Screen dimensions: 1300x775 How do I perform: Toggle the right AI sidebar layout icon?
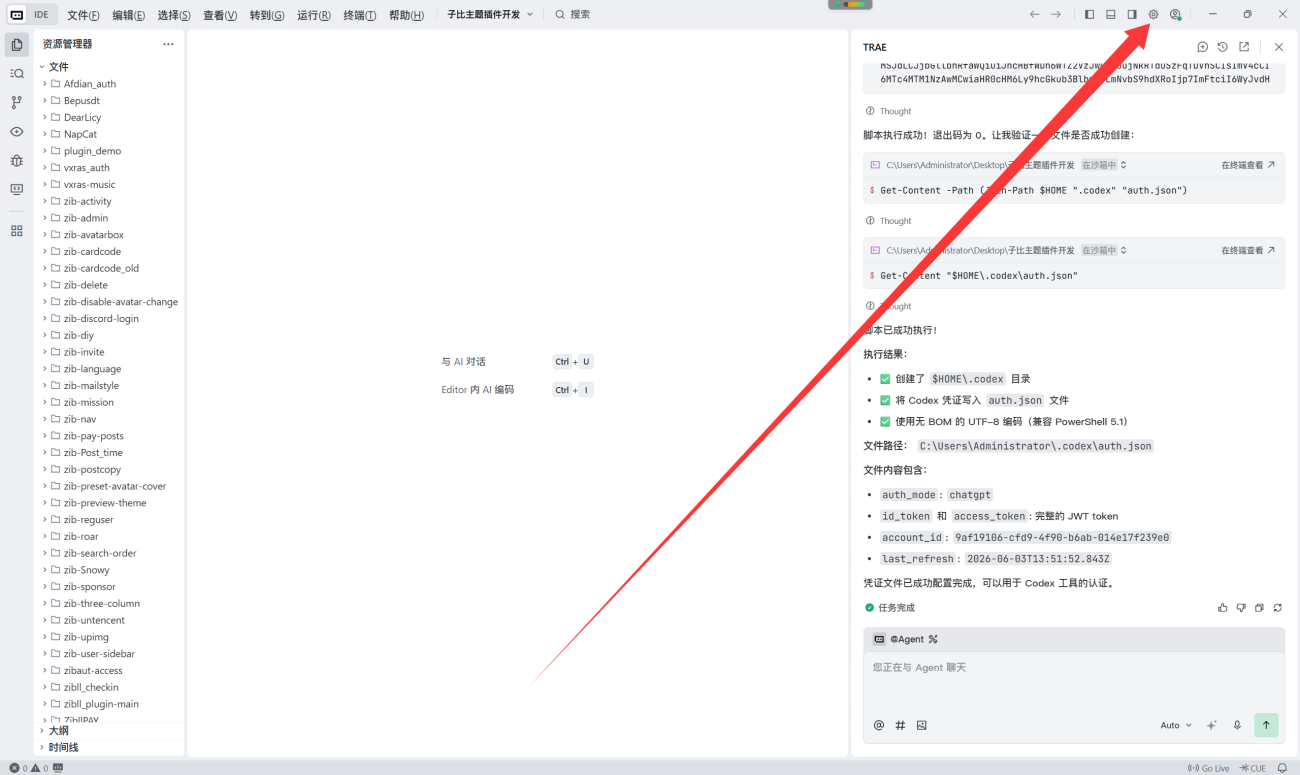pyautogui.click(x=1132, y=15)
